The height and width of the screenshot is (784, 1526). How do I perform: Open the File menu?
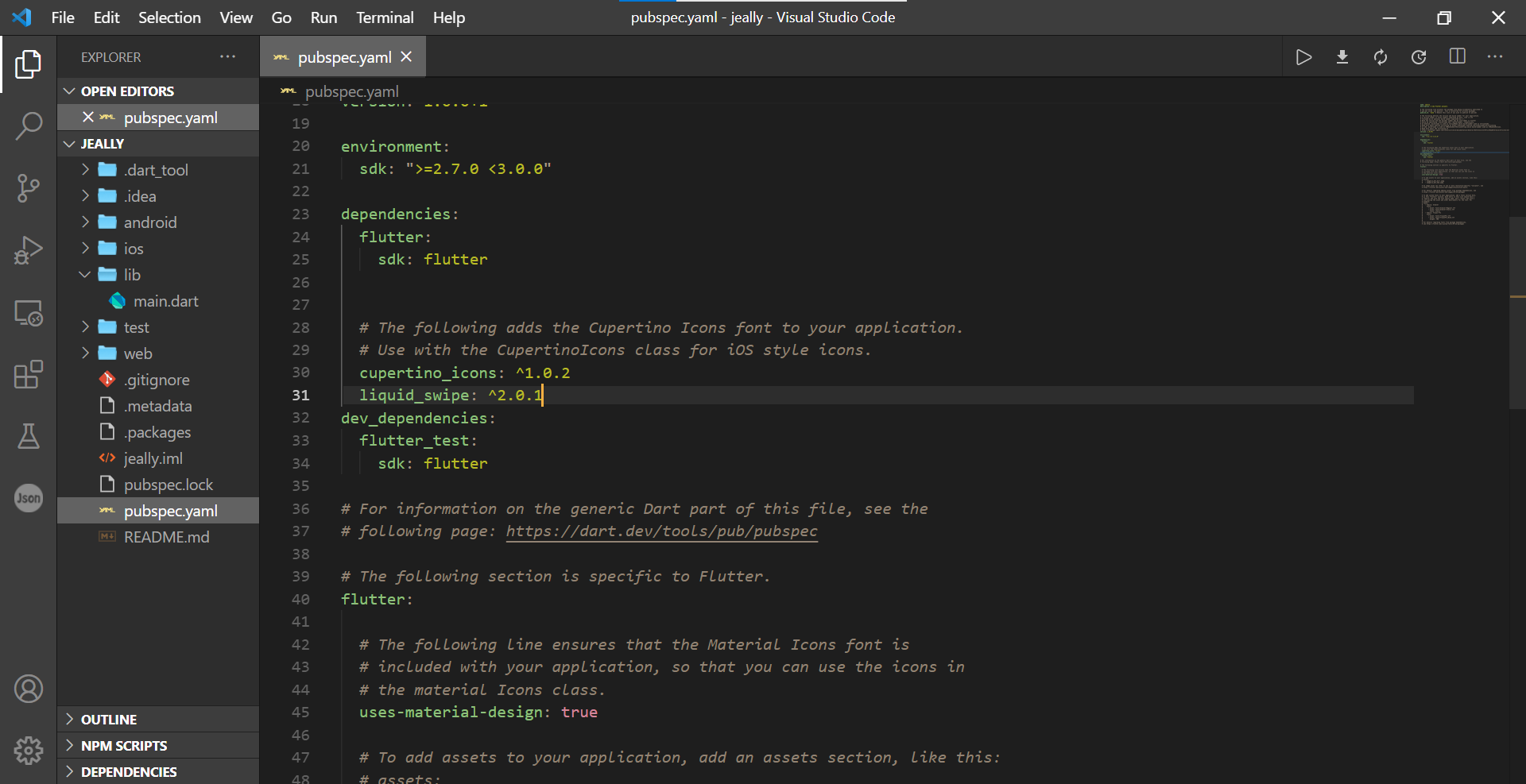pos(63,17)
